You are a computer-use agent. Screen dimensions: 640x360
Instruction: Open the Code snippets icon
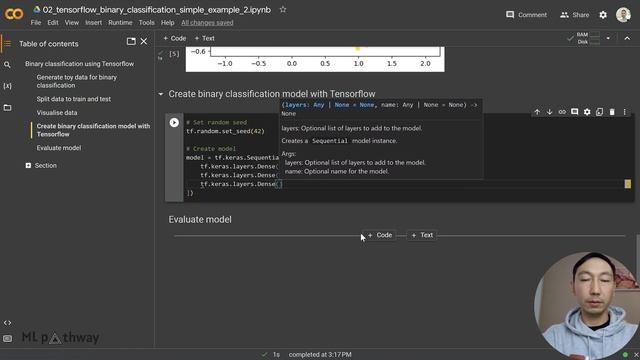tap(7, 322)
